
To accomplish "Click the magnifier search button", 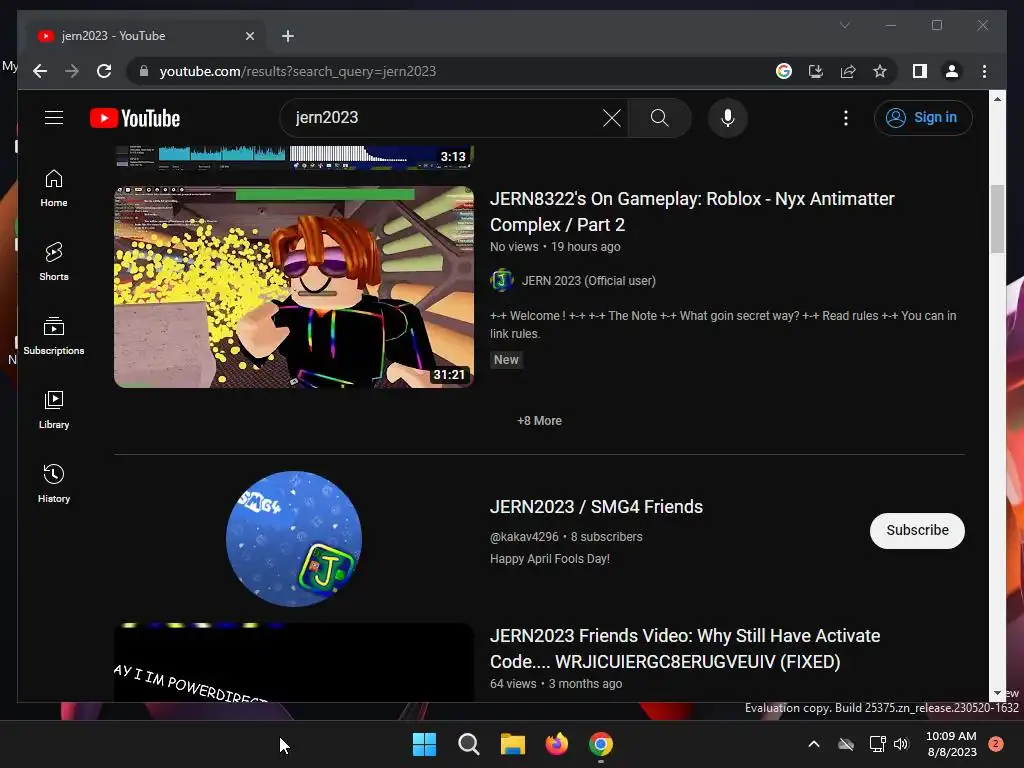I will [x=660, y=118].
